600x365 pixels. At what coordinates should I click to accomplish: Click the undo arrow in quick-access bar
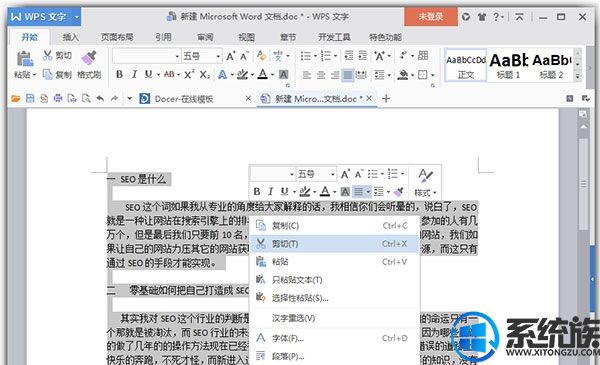point(100,99)
